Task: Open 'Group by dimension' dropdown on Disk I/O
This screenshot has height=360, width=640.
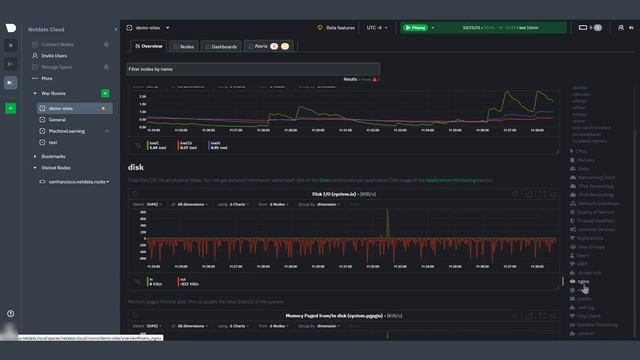Action: pyautogui.click(x=329, y=204)
